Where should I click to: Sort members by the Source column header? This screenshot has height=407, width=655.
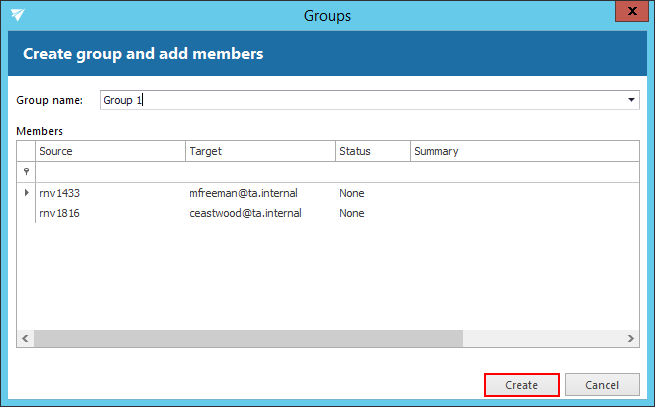tap(110, 151)
